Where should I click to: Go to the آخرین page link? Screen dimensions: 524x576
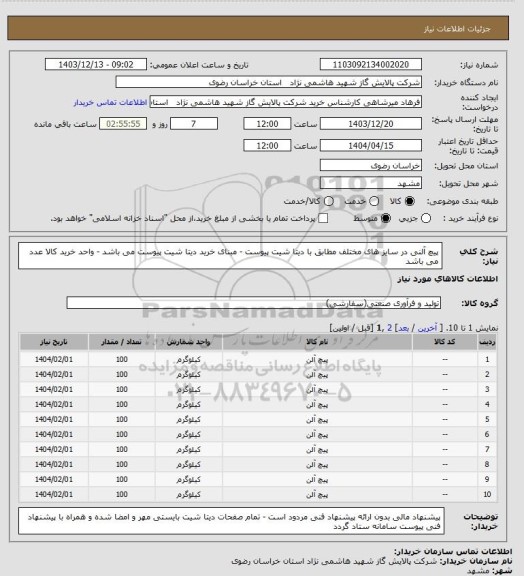[427, 328]
